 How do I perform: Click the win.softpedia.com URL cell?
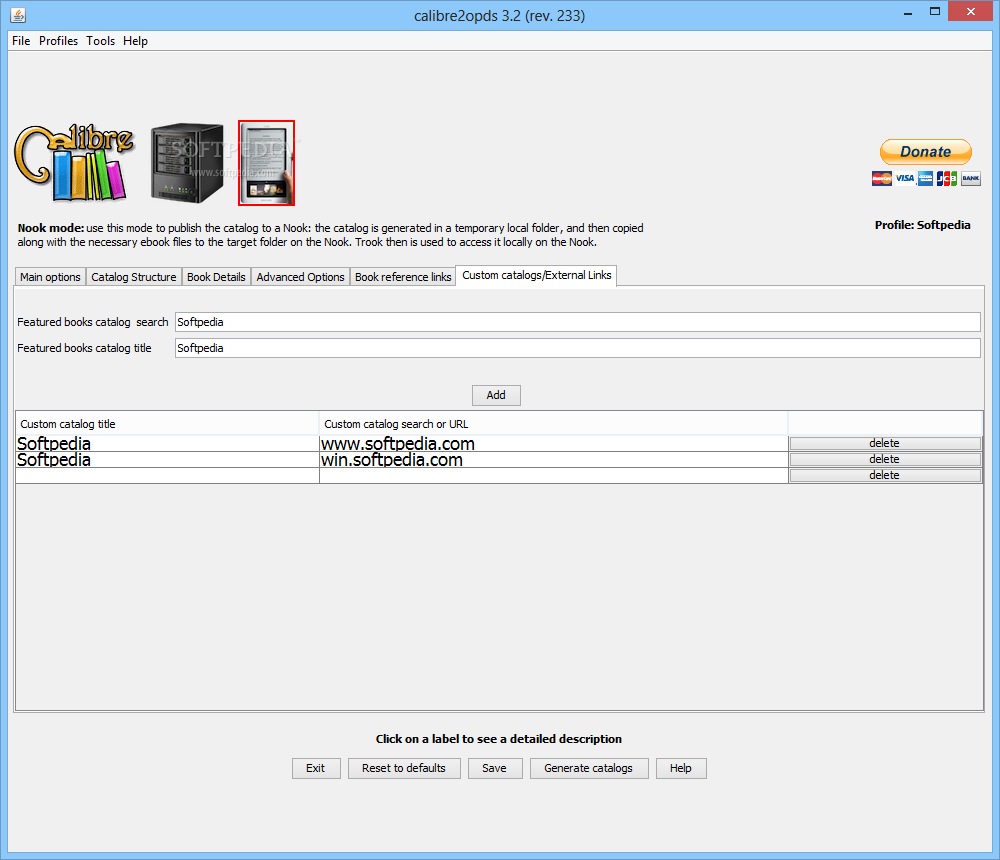click(x=554, y=459)
